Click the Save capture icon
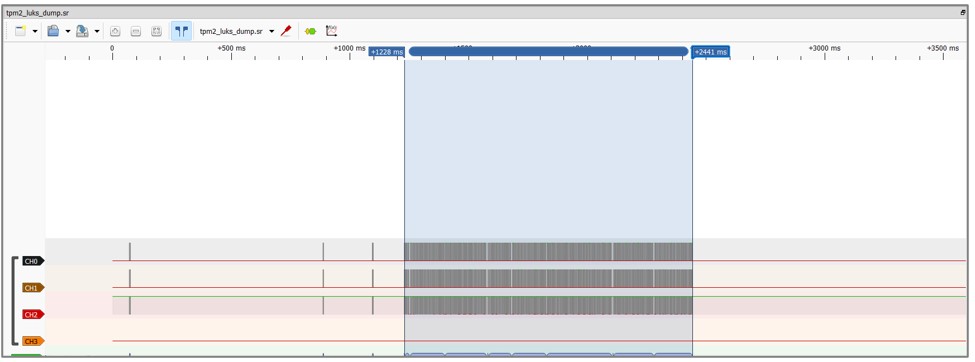The height and width of the screenshot is (362, 975). click(82, 31)
